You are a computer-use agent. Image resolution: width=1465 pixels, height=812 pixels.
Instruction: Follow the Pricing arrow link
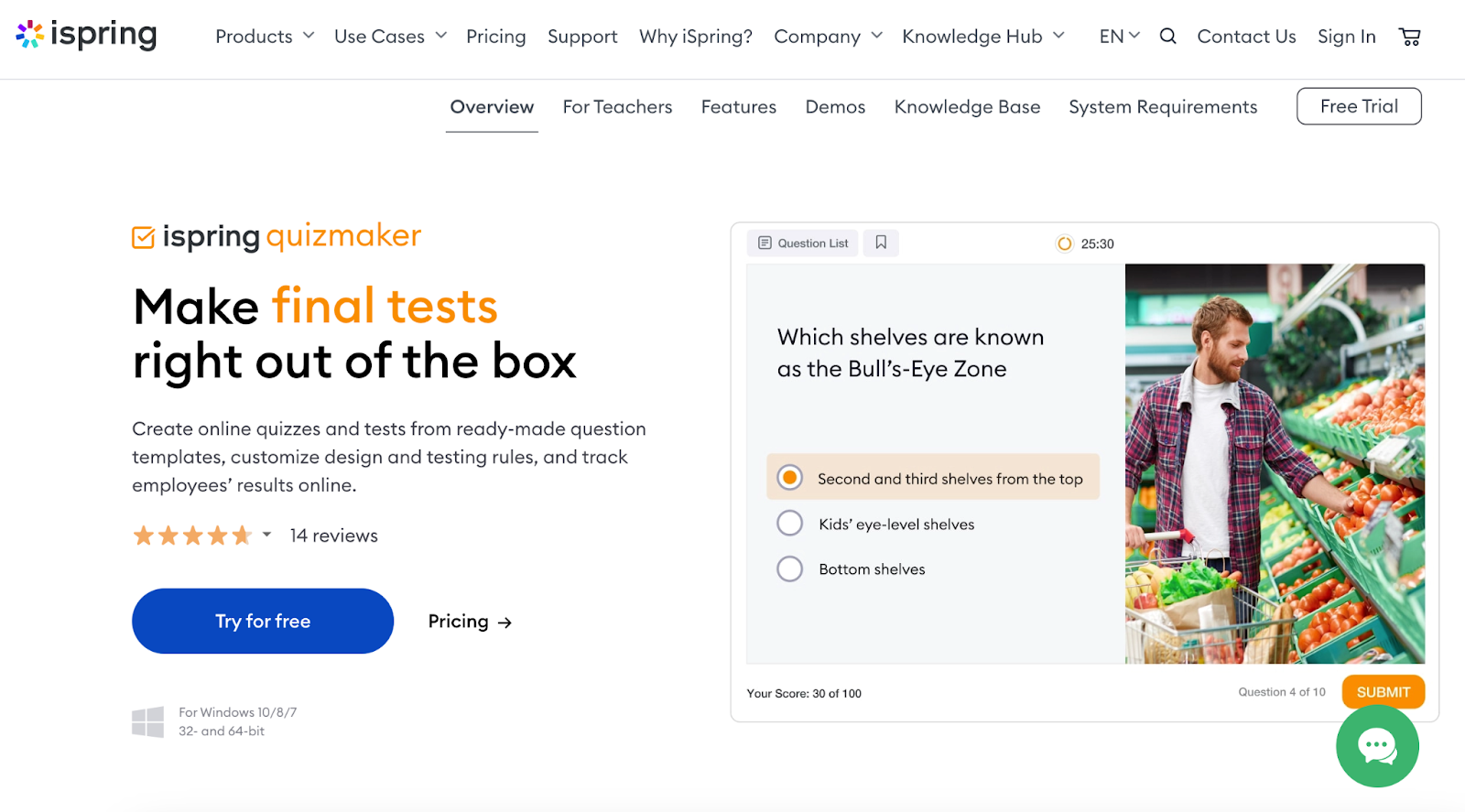470,622
